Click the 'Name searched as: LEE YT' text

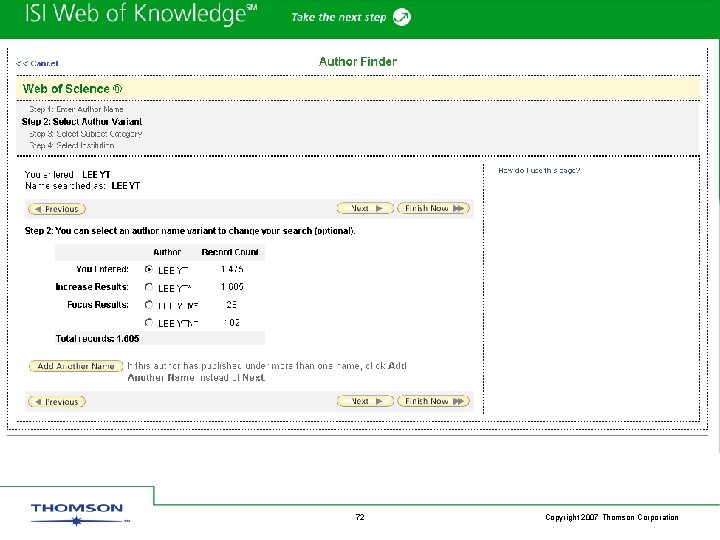coord(83,186)
